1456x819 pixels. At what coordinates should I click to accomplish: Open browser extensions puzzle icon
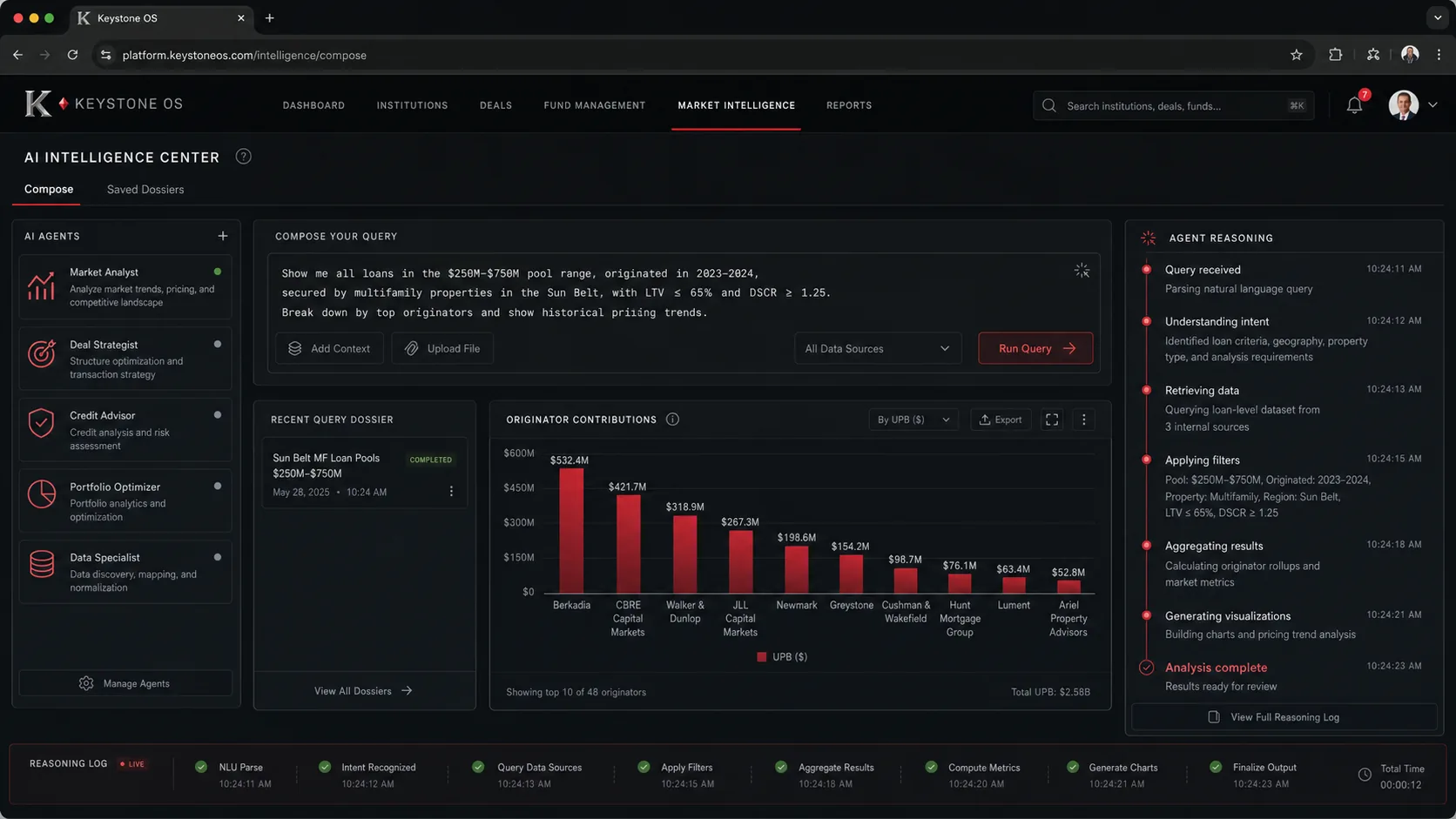pos(1335,55)
